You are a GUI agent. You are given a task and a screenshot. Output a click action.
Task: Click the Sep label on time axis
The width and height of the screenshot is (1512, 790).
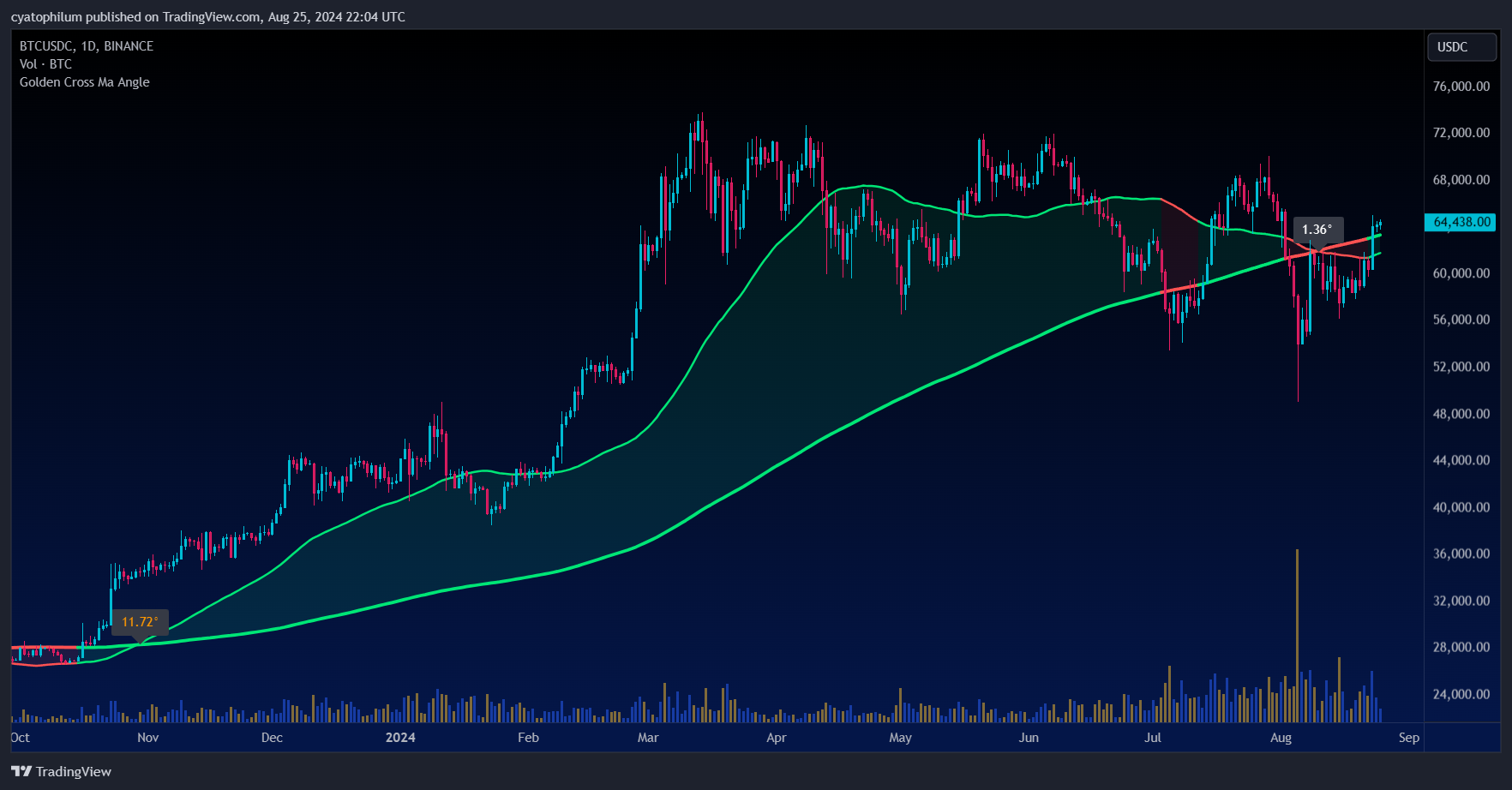(1409, 738)
